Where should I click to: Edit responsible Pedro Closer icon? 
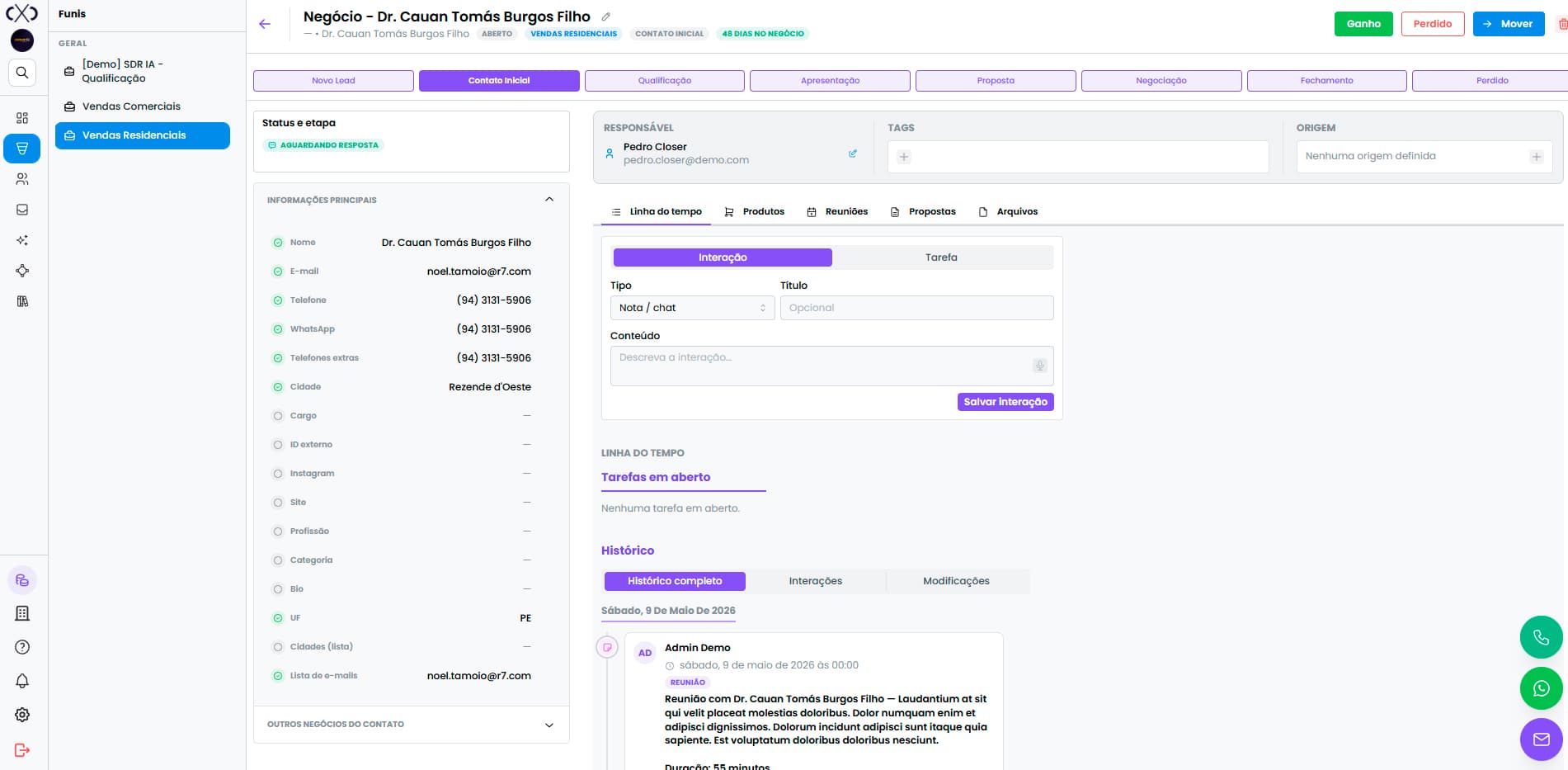click(x=853, y=154)
